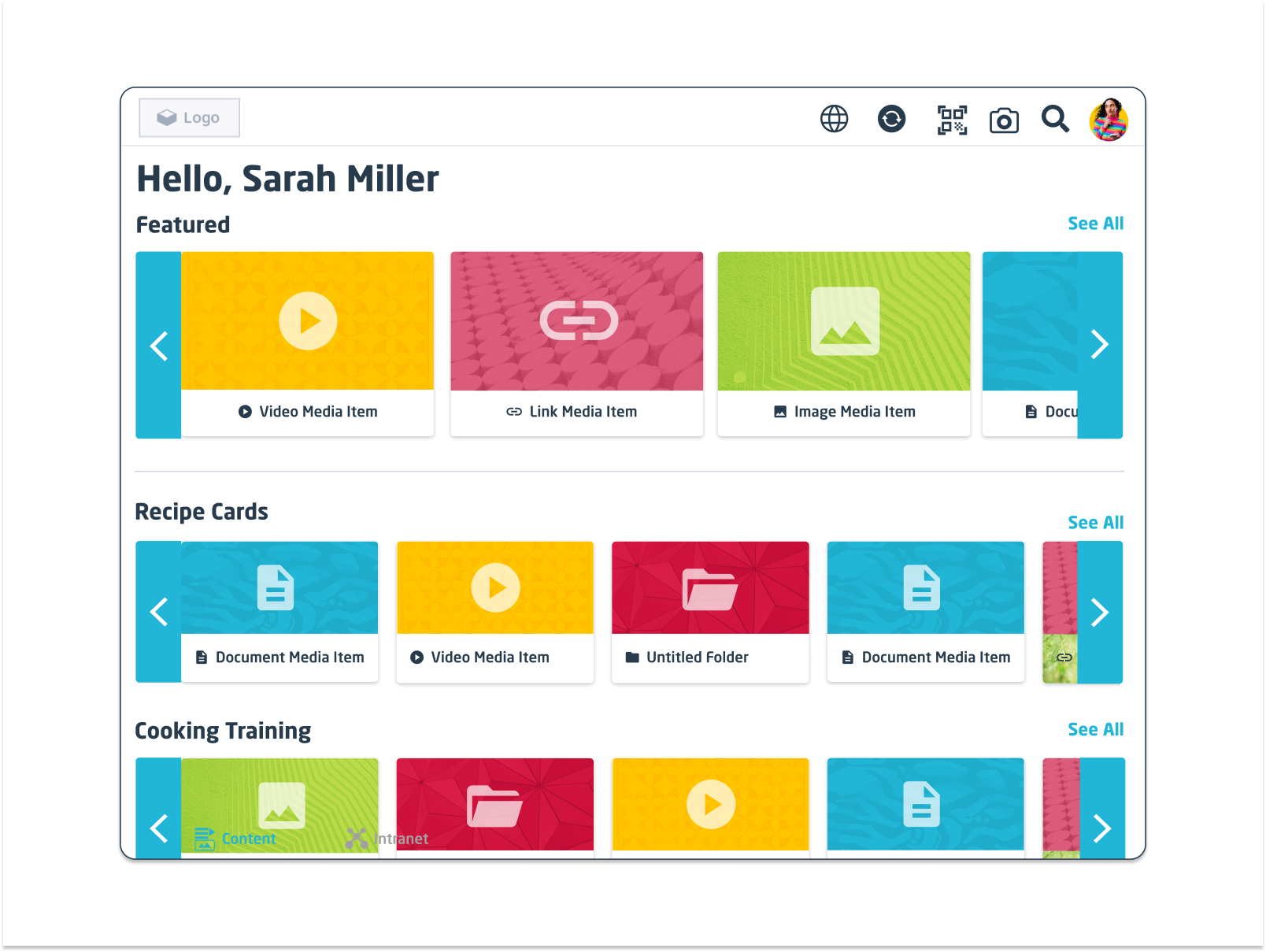The width and height of the screenshot is (1266, 952).
Task: Click the "Featured" section heading
Action: point(183,224)
